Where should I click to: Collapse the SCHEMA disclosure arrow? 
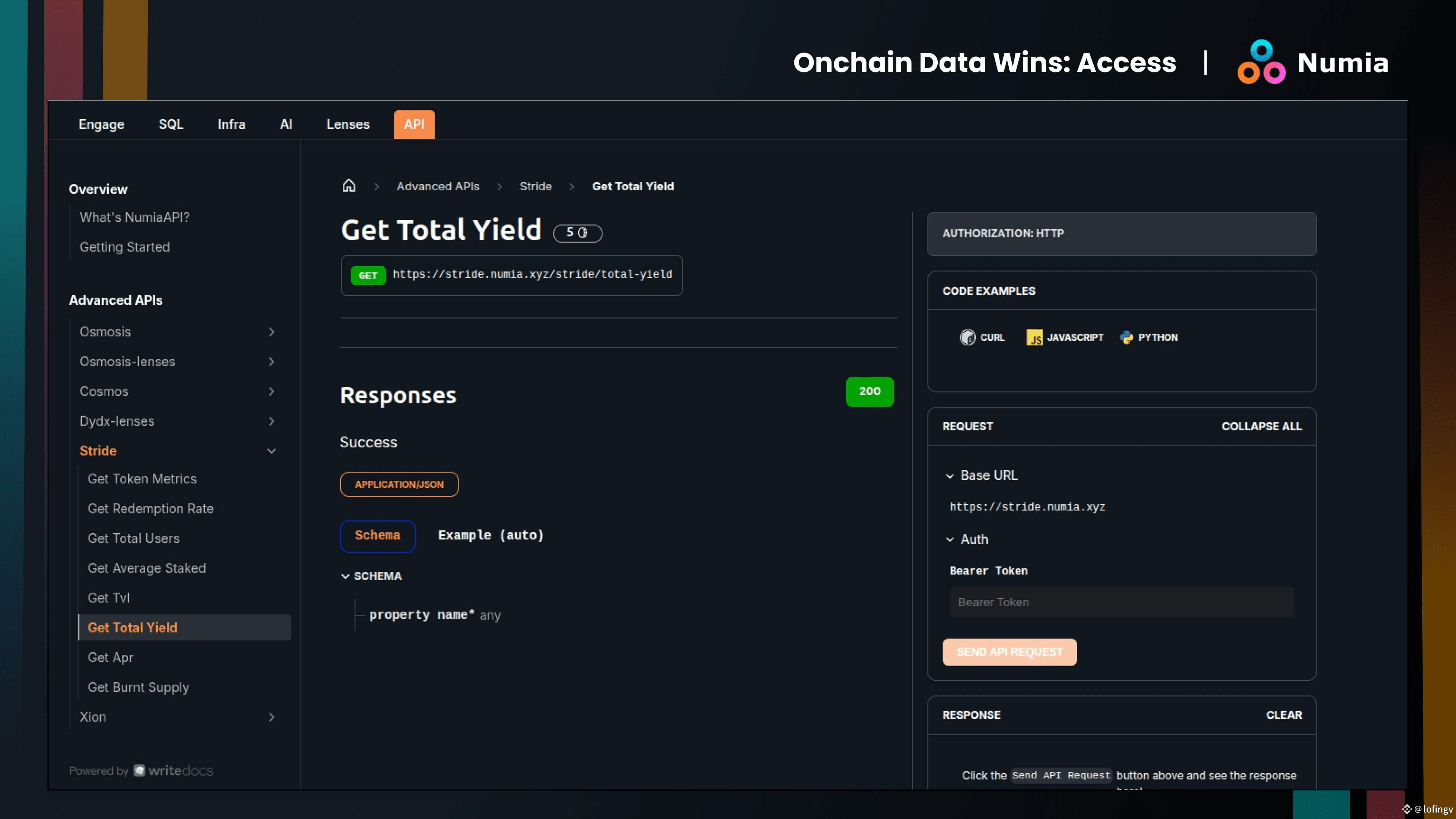(345, 576)
